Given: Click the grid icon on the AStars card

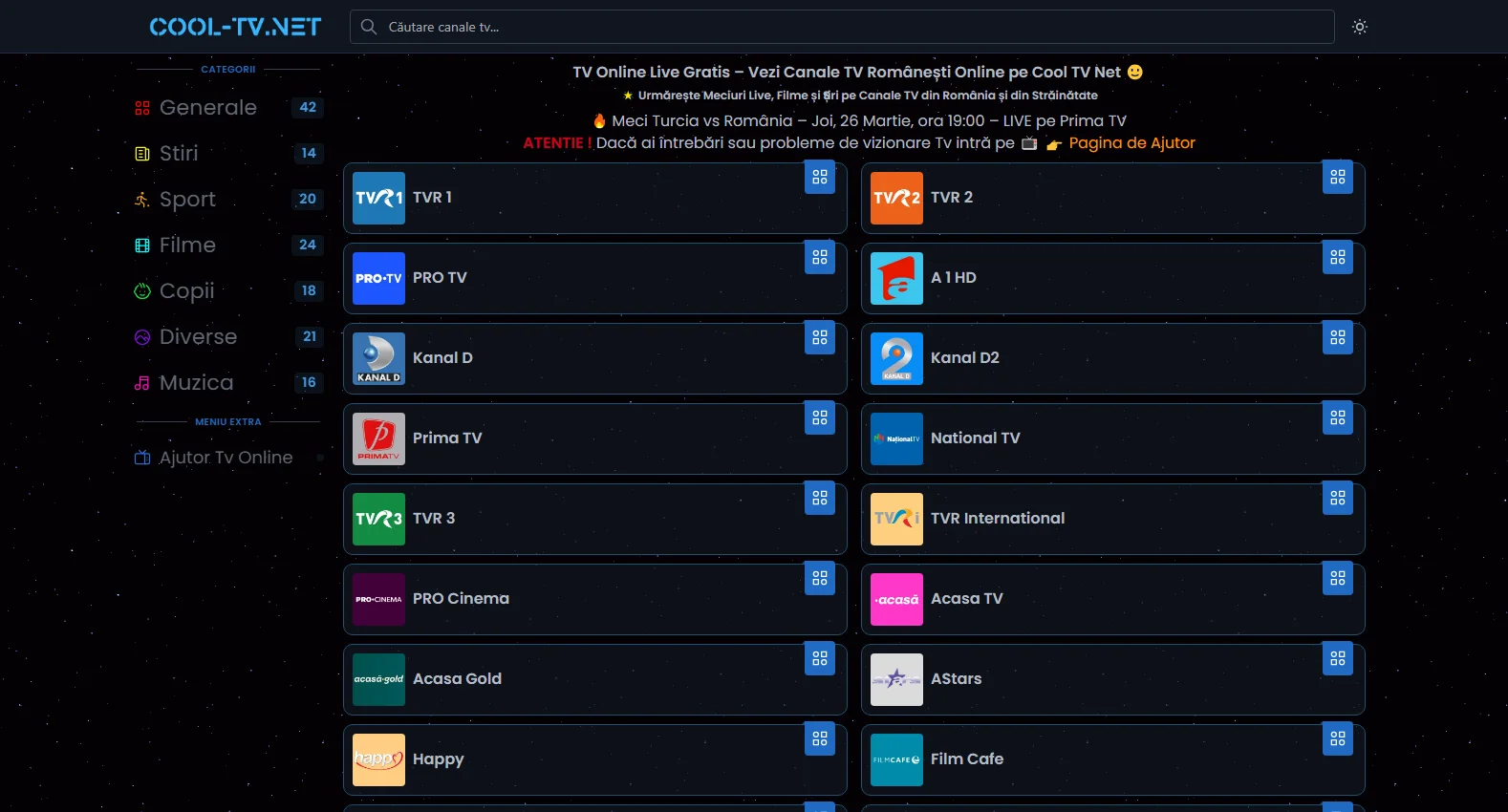Looking at the screenshot, I should coord(1338,659).
